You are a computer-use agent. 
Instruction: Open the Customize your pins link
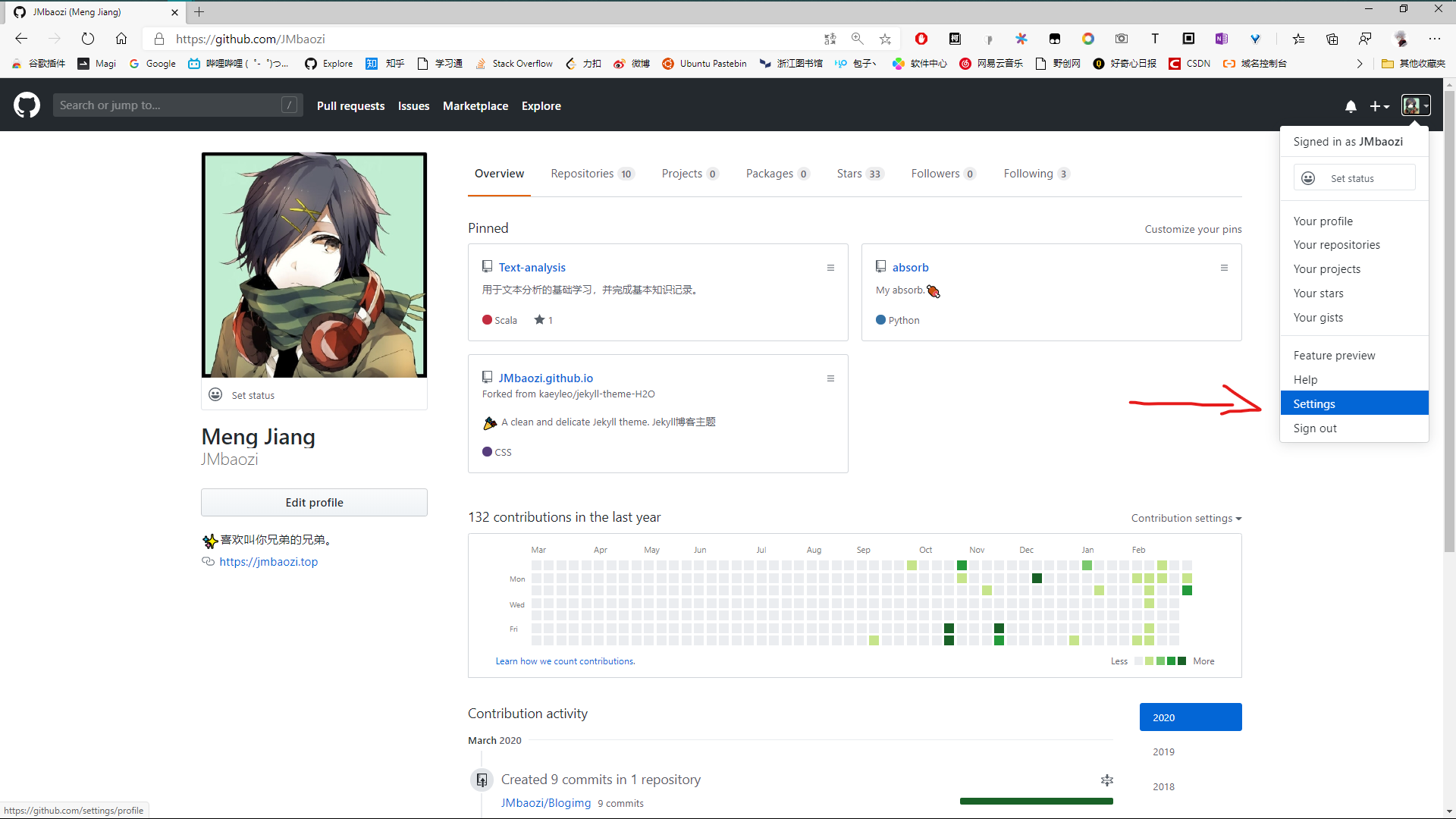pos(1193,229)
